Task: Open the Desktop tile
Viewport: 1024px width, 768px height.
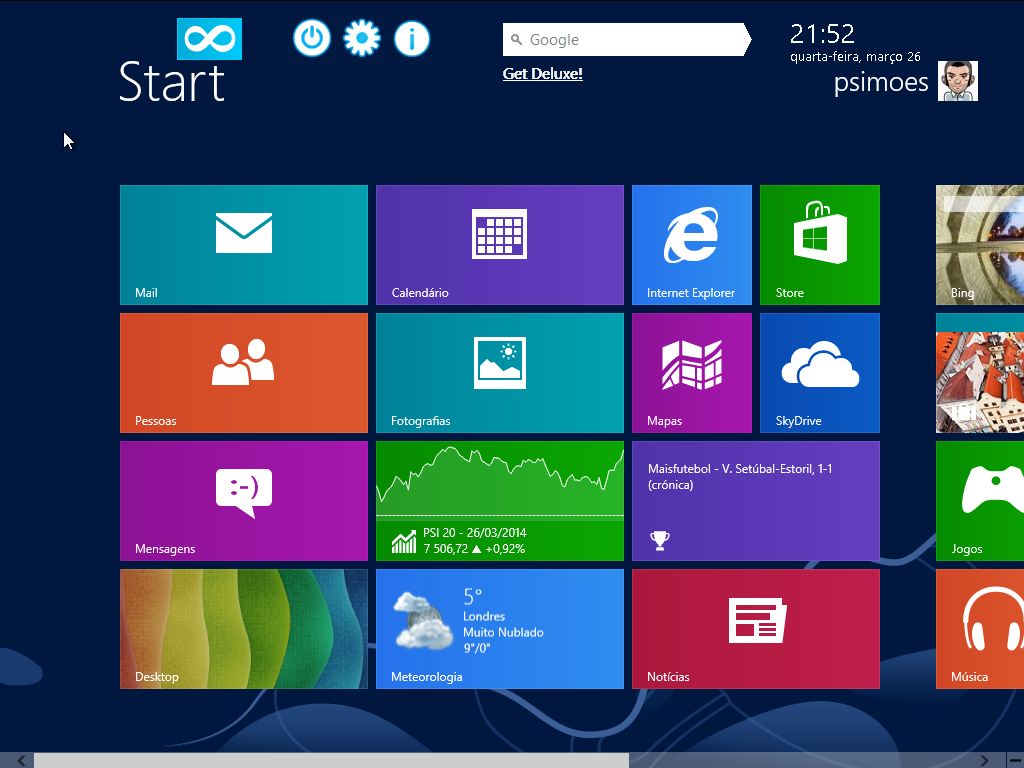Action: click(244, 629)
